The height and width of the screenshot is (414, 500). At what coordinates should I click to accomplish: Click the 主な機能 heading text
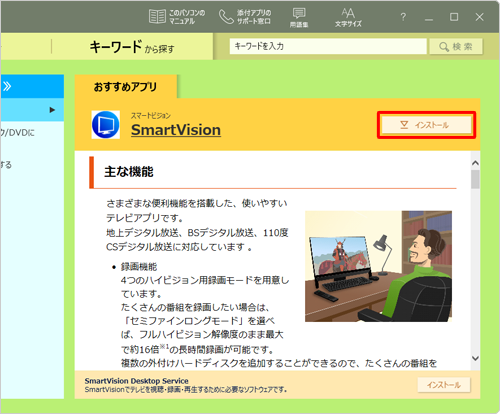click(x=129, y=172)
